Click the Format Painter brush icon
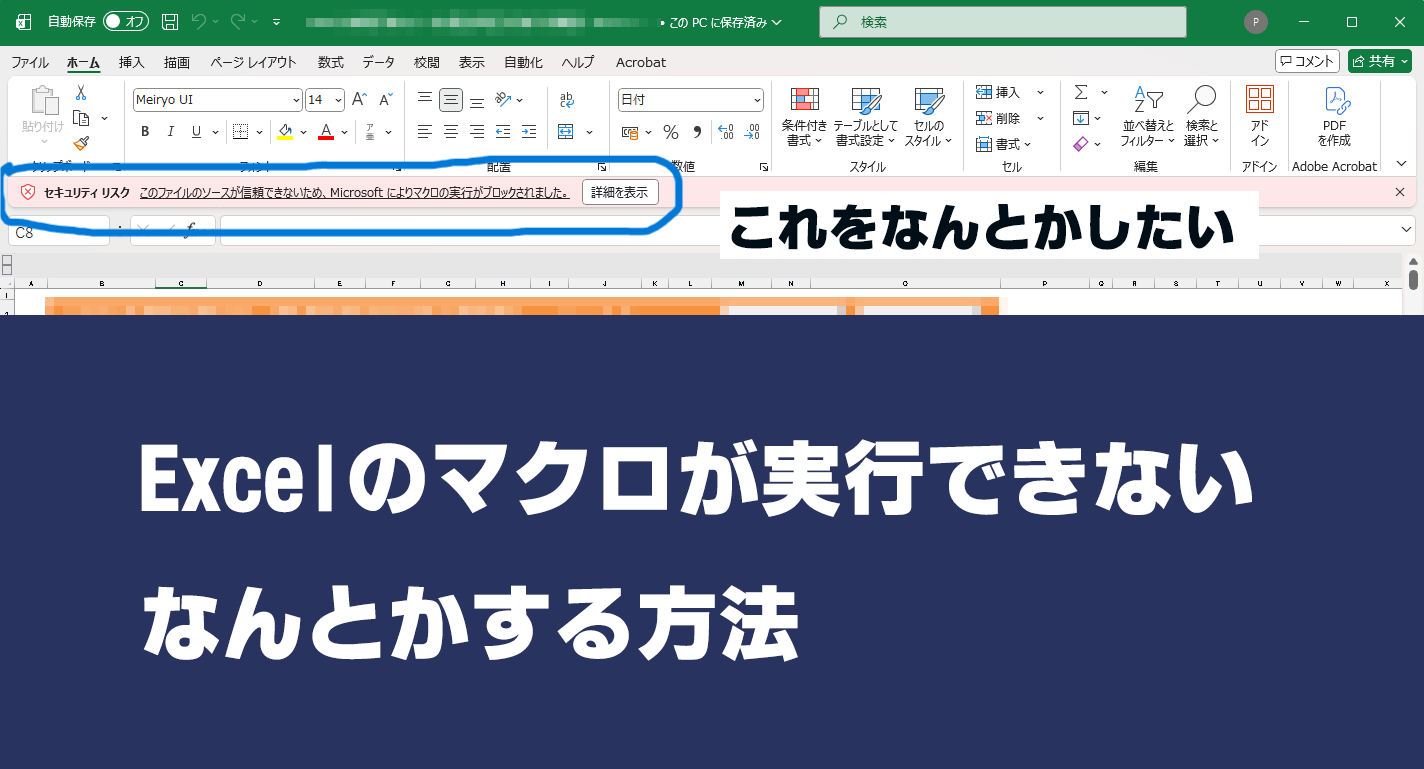This screenshot has height=769, width=1424. [x=81, y=143]
